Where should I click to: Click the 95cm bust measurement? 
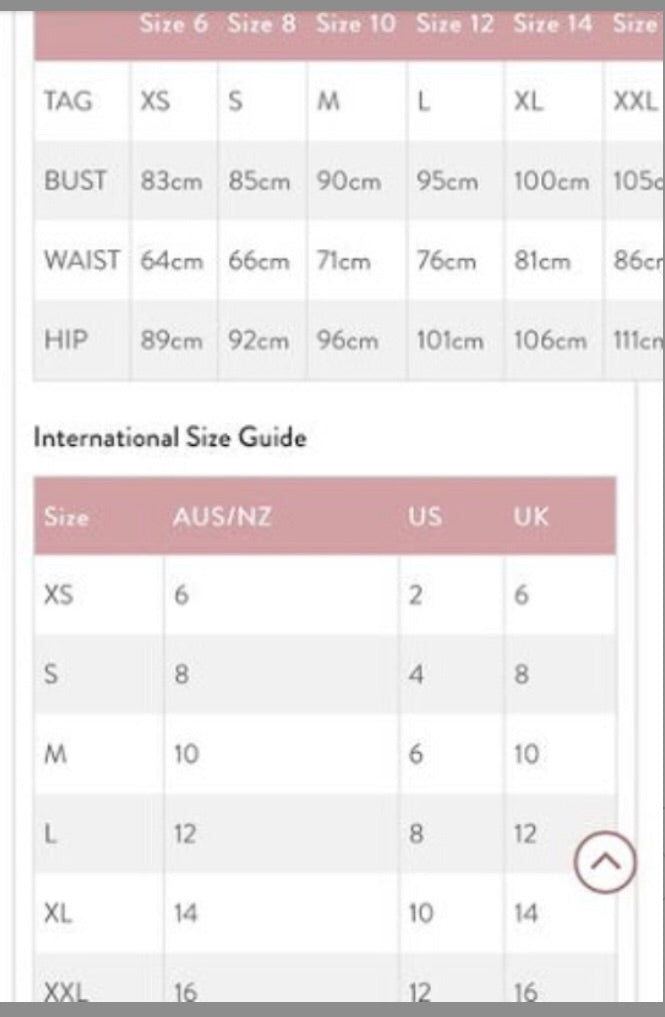[x=447, y=182]
